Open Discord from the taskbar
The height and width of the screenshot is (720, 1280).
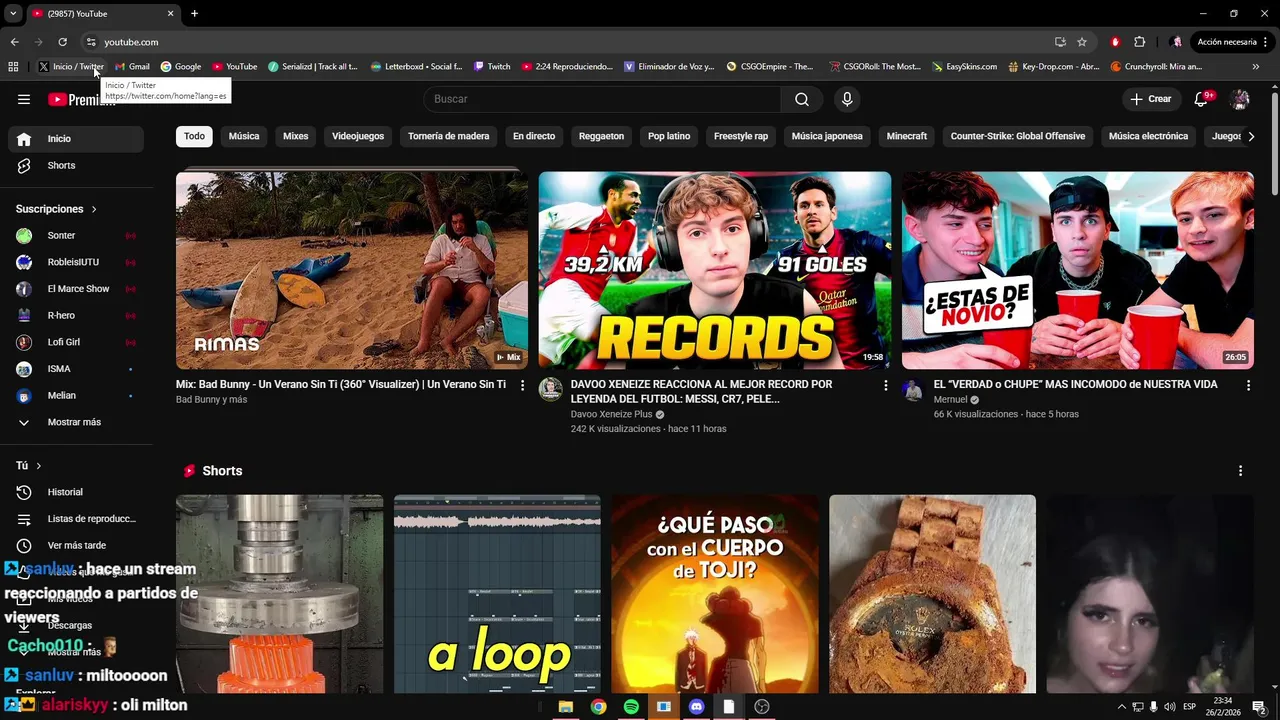click(696, 707)
